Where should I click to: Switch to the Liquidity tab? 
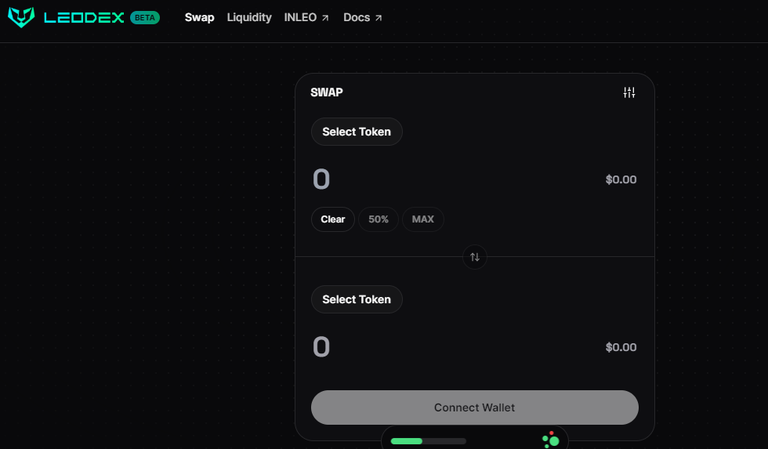[249, 18]
